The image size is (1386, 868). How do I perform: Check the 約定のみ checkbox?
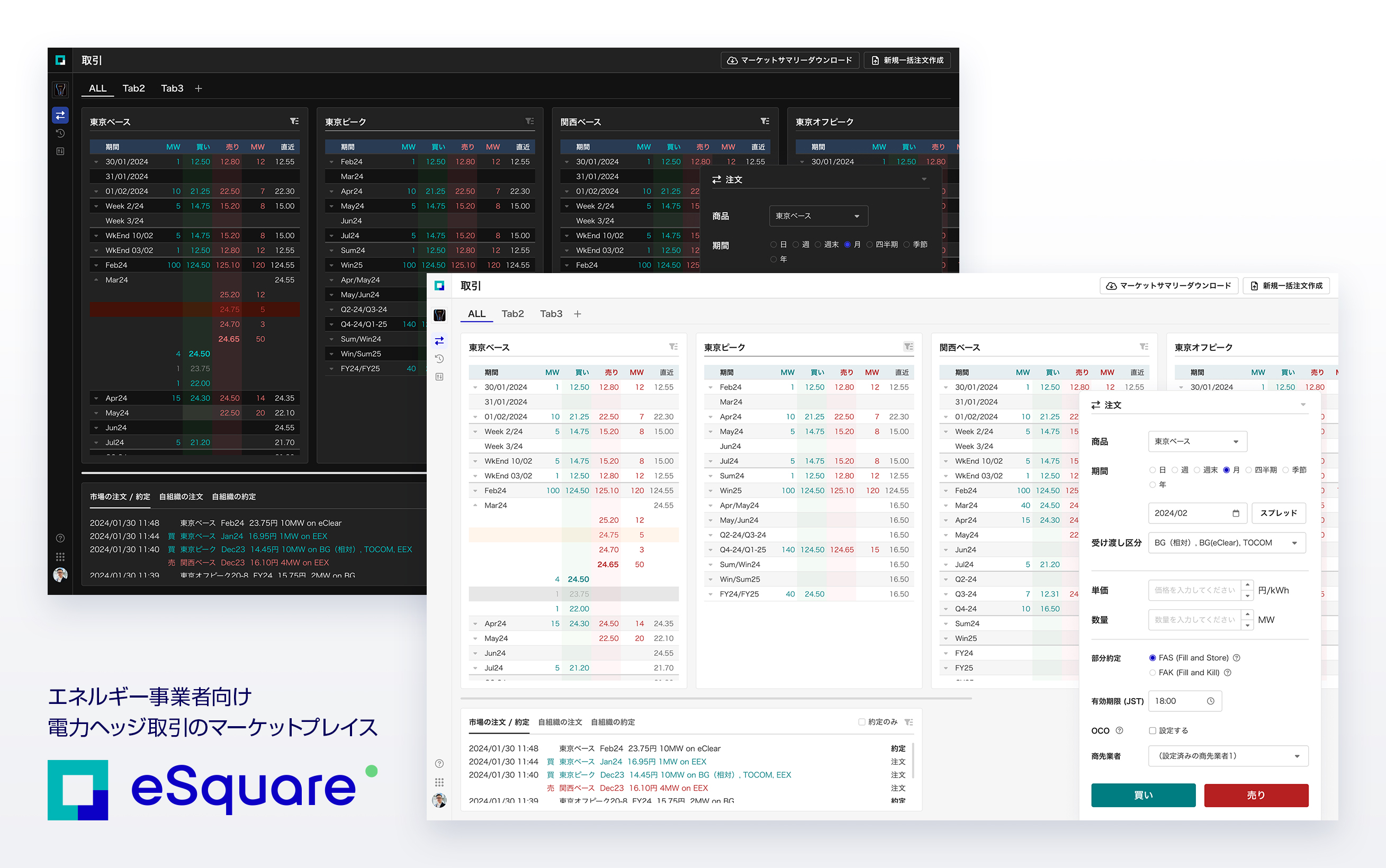pos(862,722)
